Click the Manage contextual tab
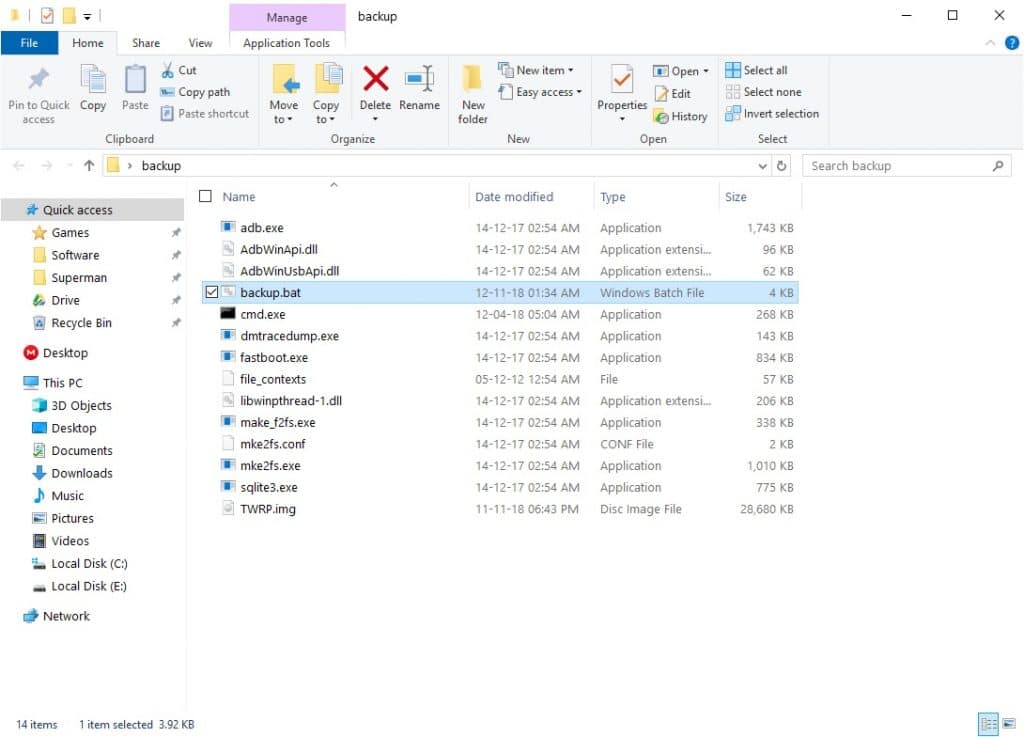The image size is (1024, 737). [287, 17]
